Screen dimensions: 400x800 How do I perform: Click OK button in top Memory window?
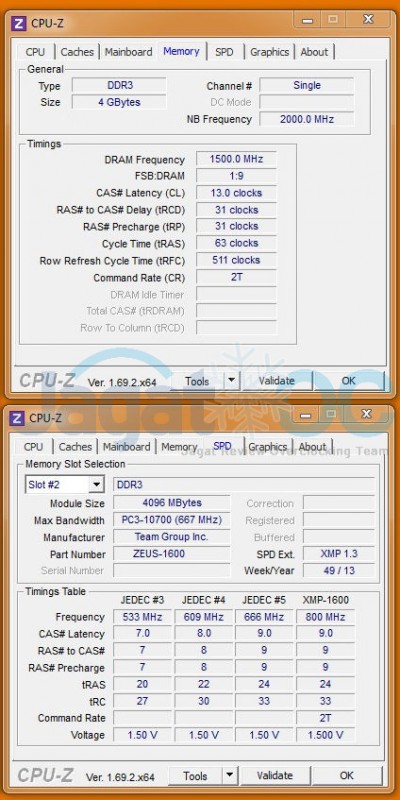pos(348,381)
